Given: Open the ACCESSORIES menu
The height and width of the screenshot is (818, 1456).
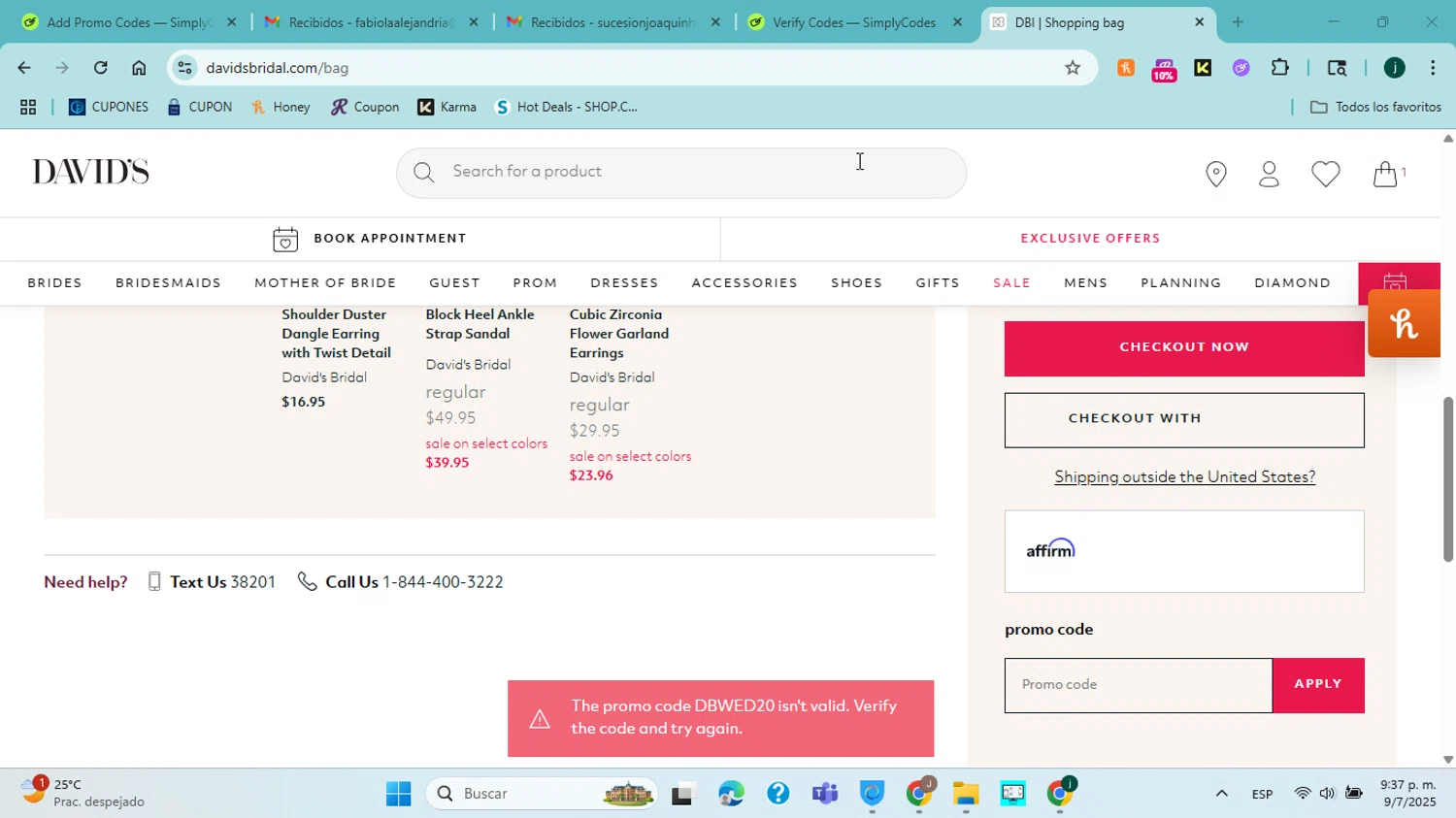Looking at the screenshot, I should 745,283.
